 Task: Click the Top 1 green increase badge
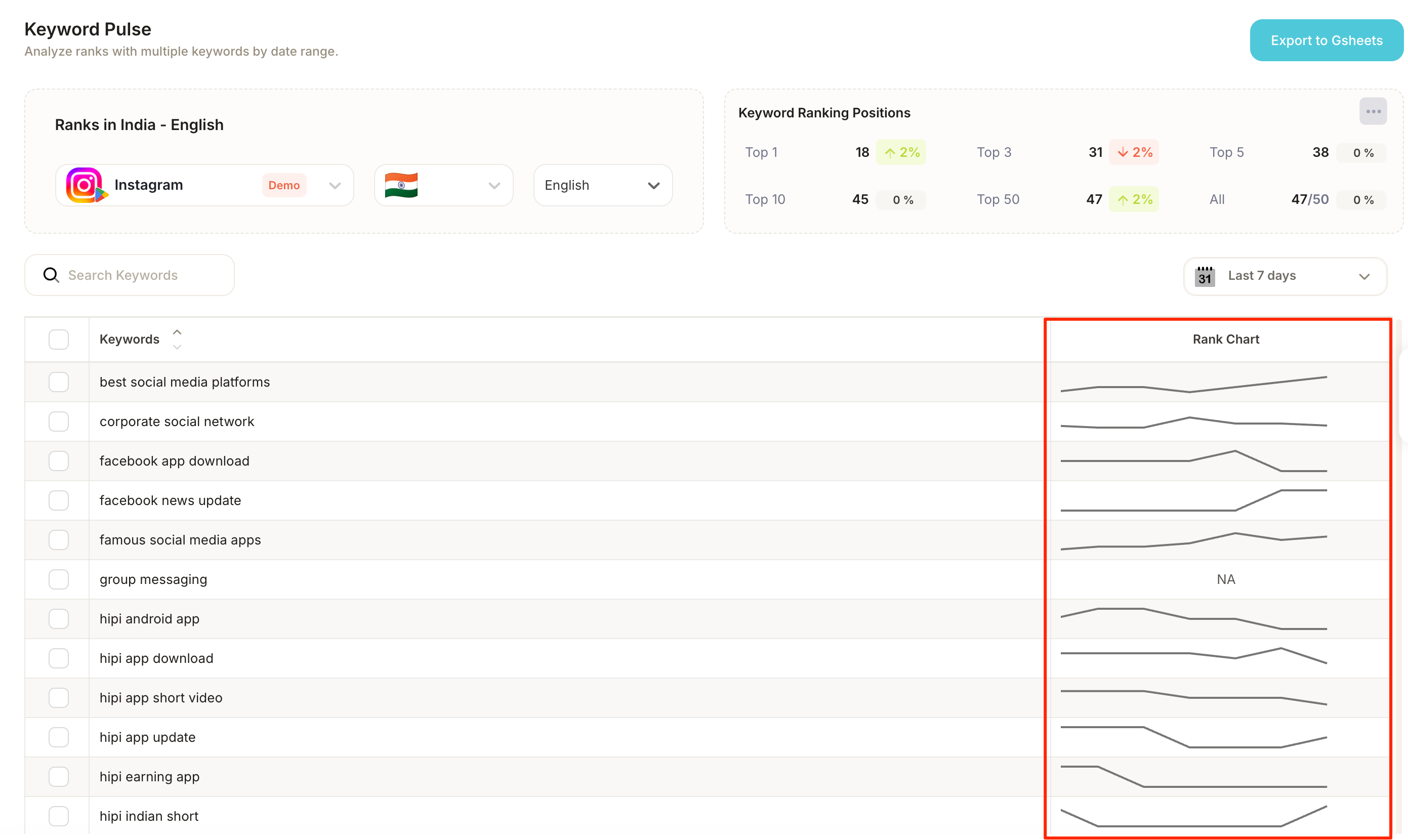click(x=901, y=152)
